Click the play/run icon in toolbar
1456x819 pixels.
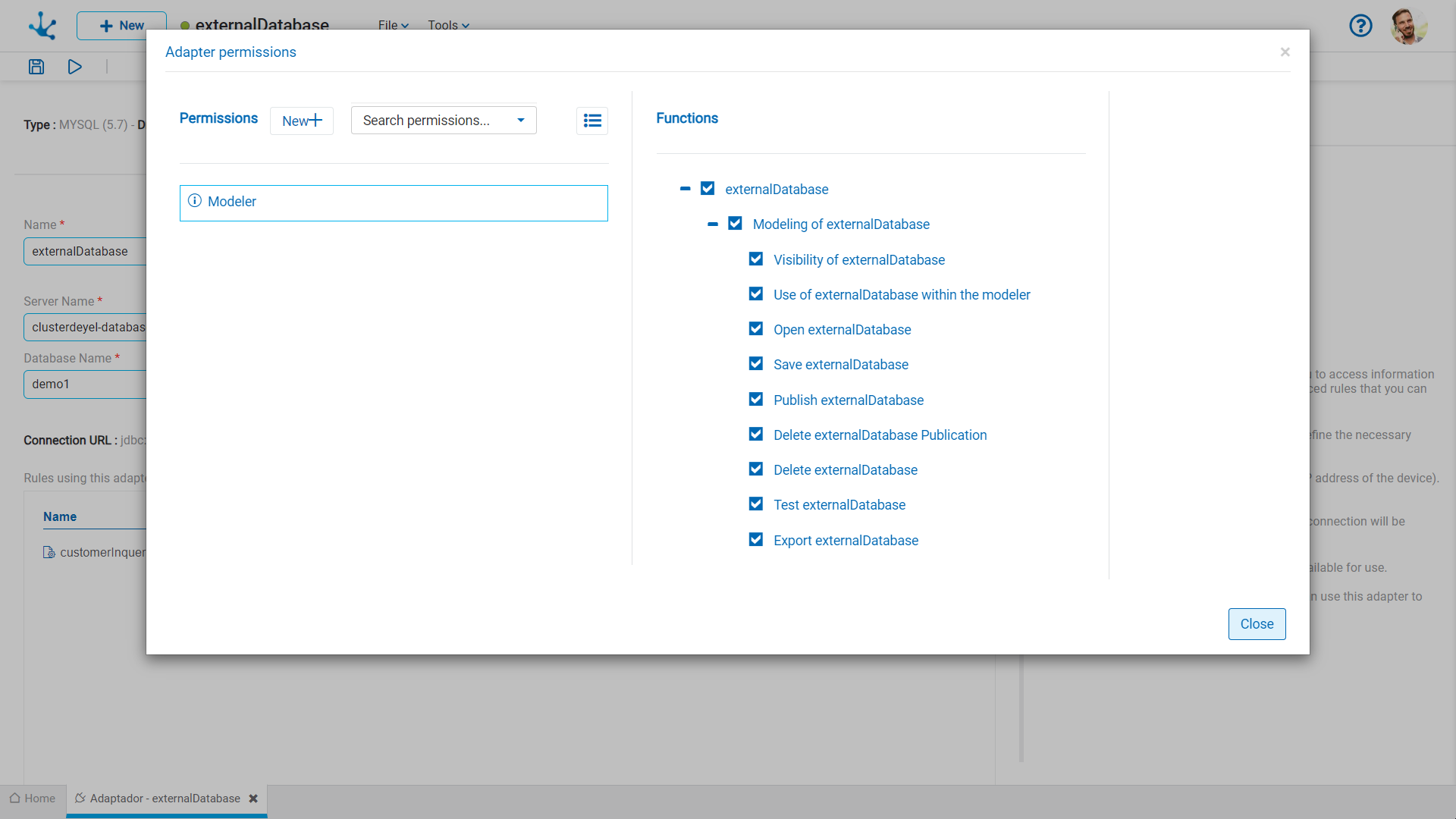point(74,67)
